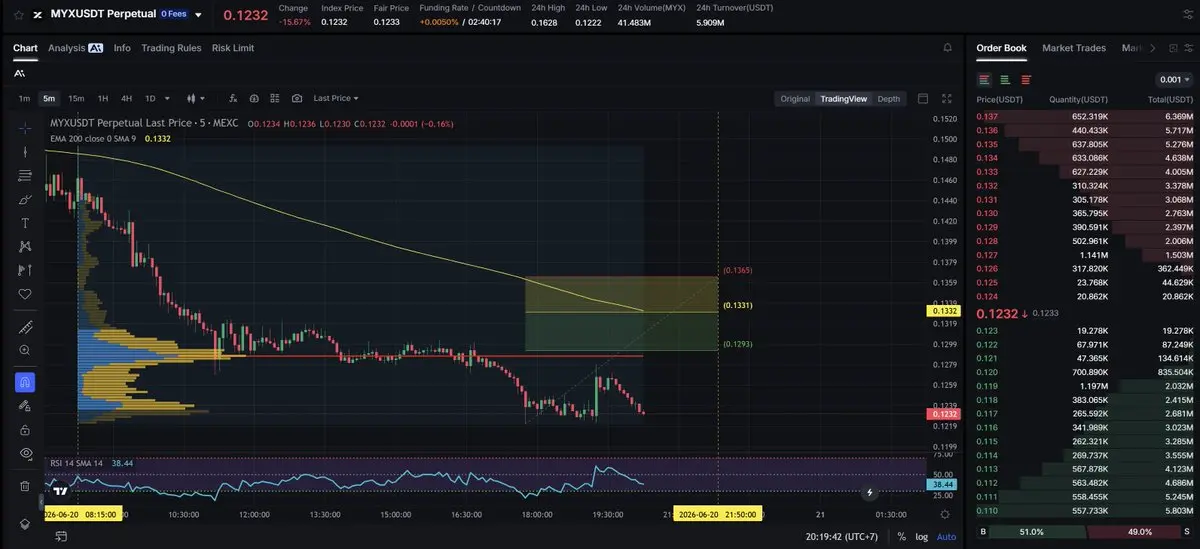The image size is (1200, 549).
Task: Select the forecasting and position tool
Action: [x=25, y=270]
